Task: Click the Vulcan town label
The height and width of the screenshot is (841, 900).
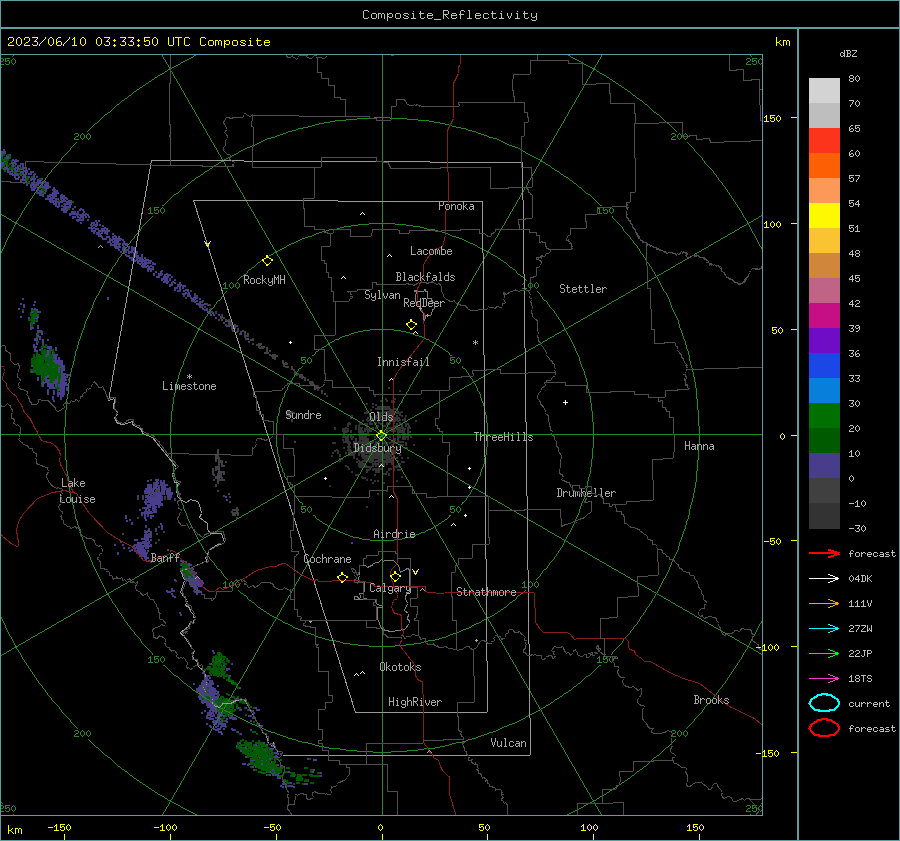Action: 509,743
